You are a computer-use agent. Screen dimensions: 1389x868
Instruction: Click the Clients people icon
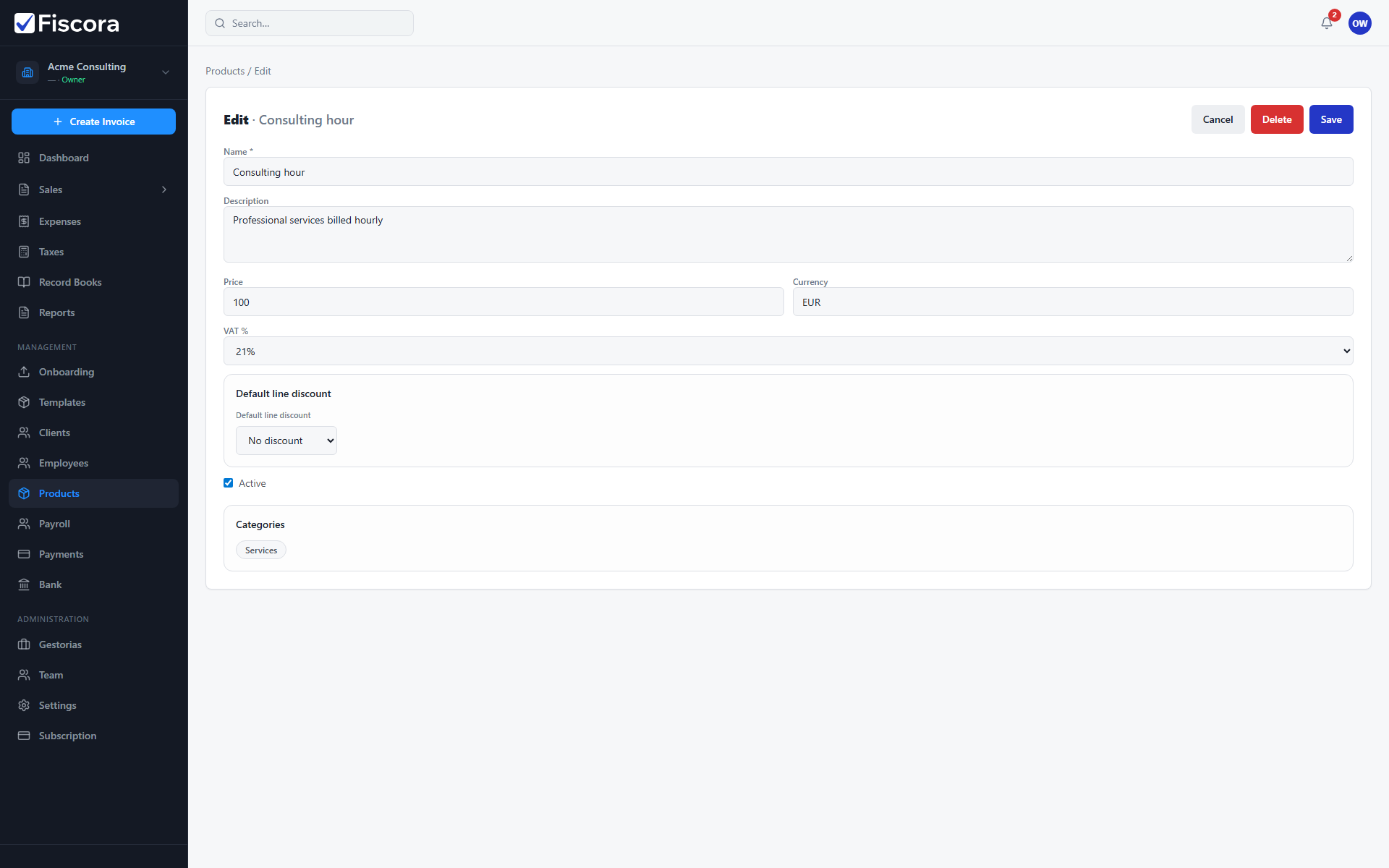point(24,433)
